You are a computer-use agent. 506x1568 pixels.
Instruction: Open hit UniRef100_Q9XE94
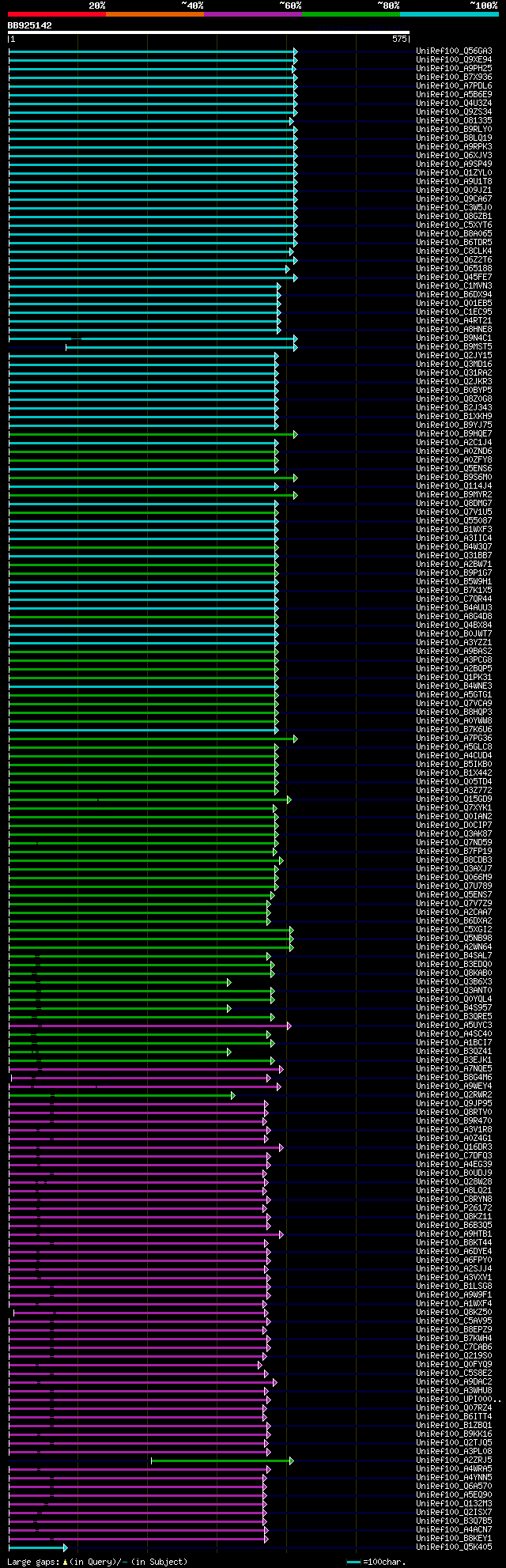454,59
